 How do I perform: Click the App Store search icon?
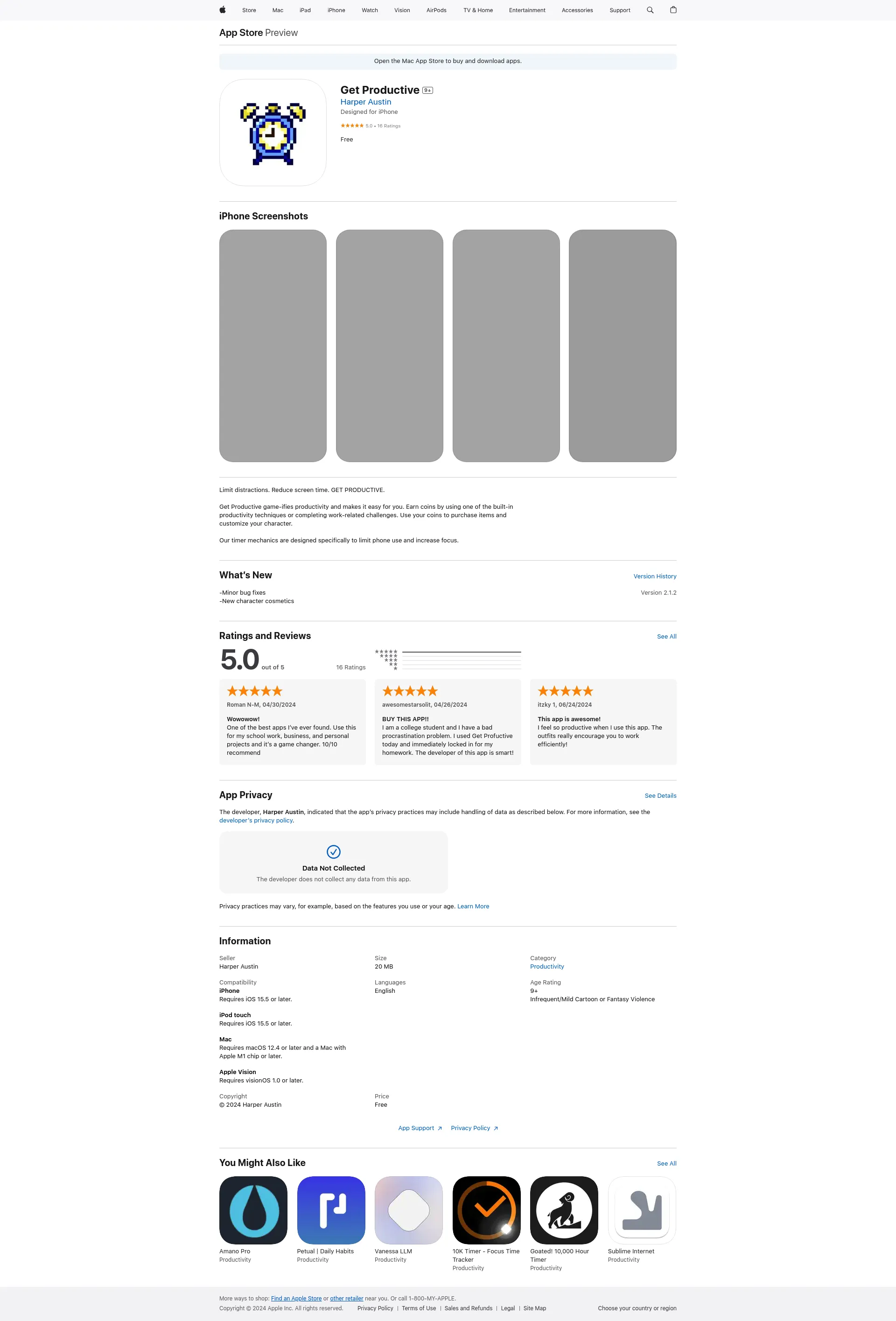tap(650, 10)
